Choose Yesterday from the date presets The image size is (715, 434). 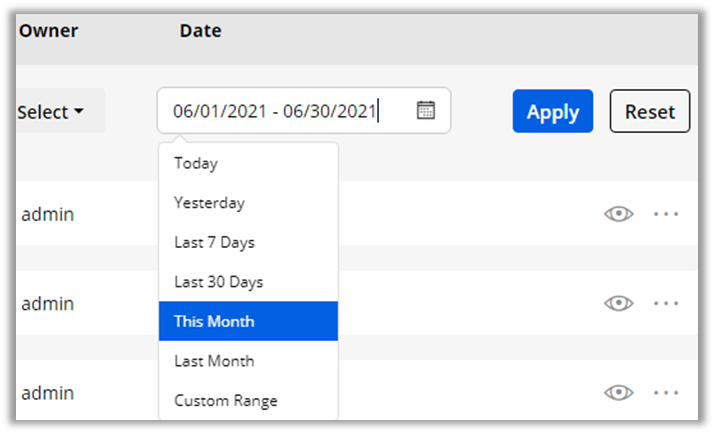point(209,203)
